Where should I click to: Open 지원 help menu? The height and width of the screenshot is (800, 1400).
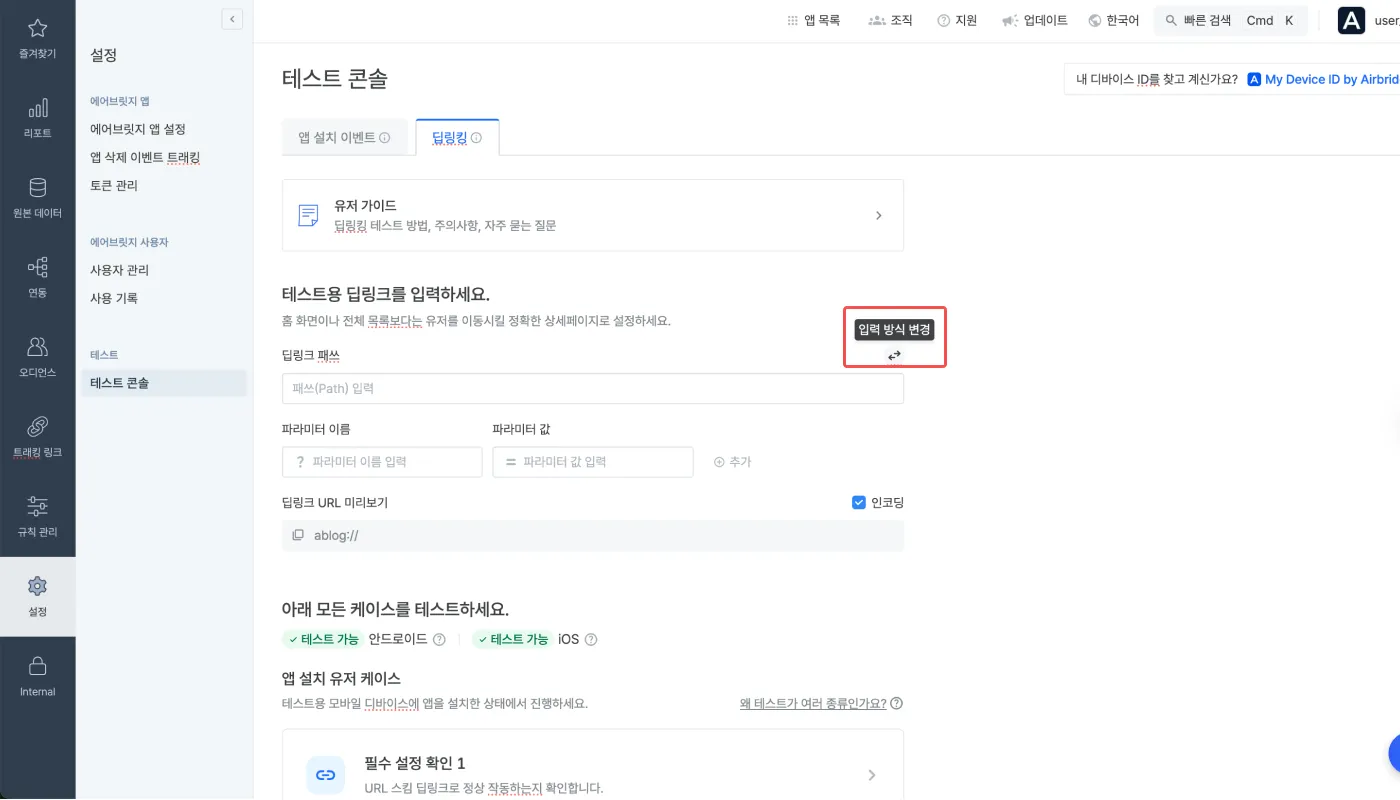tap(957, 20)
